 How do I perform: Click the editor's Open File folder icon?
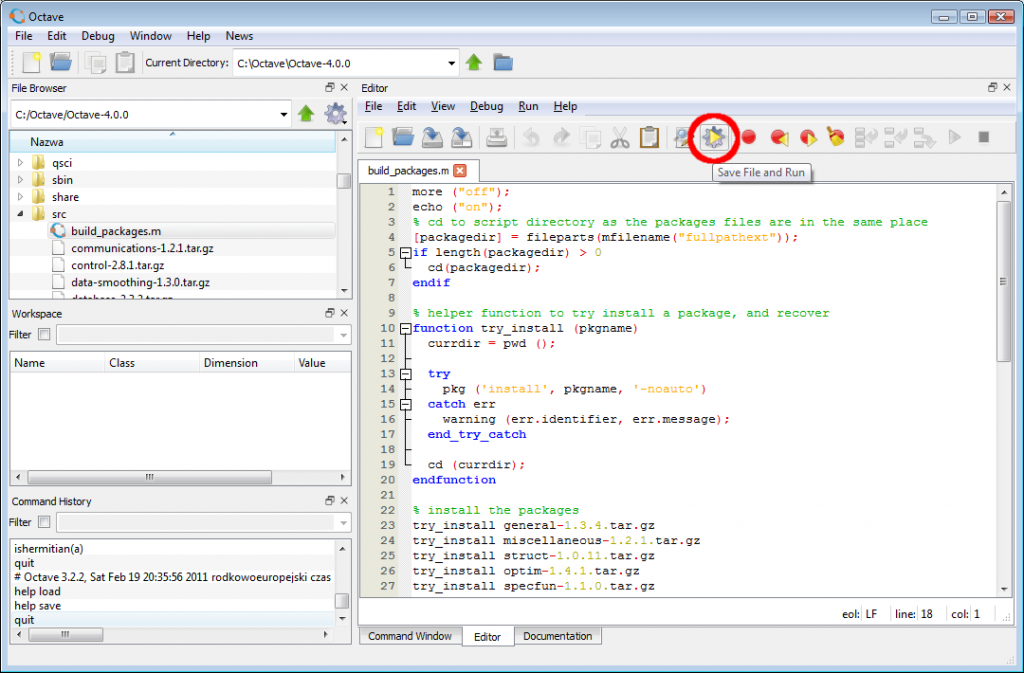pos(403,137)
